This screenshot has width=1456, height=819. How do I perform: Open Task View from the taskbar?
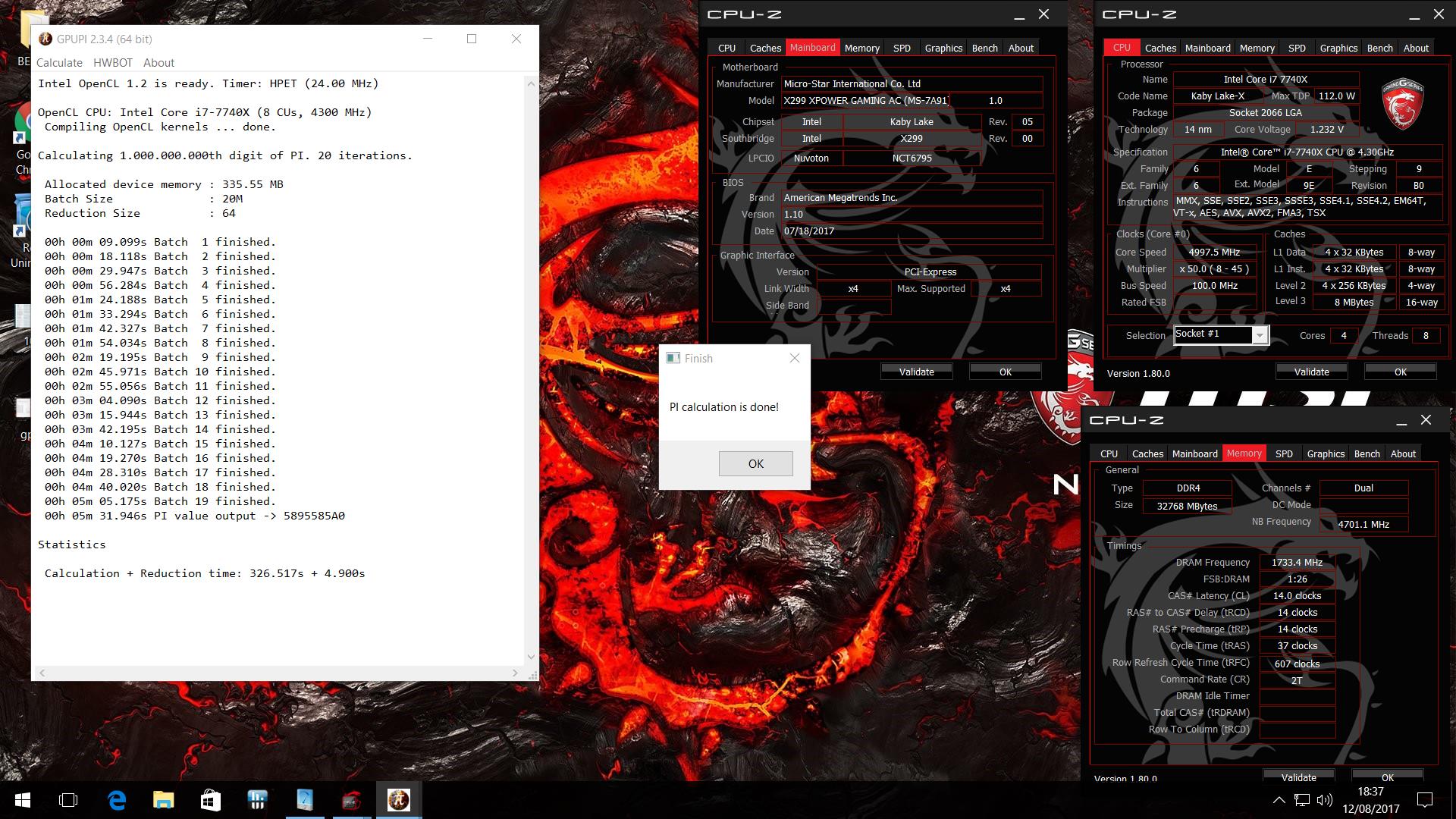coord(68,800)
